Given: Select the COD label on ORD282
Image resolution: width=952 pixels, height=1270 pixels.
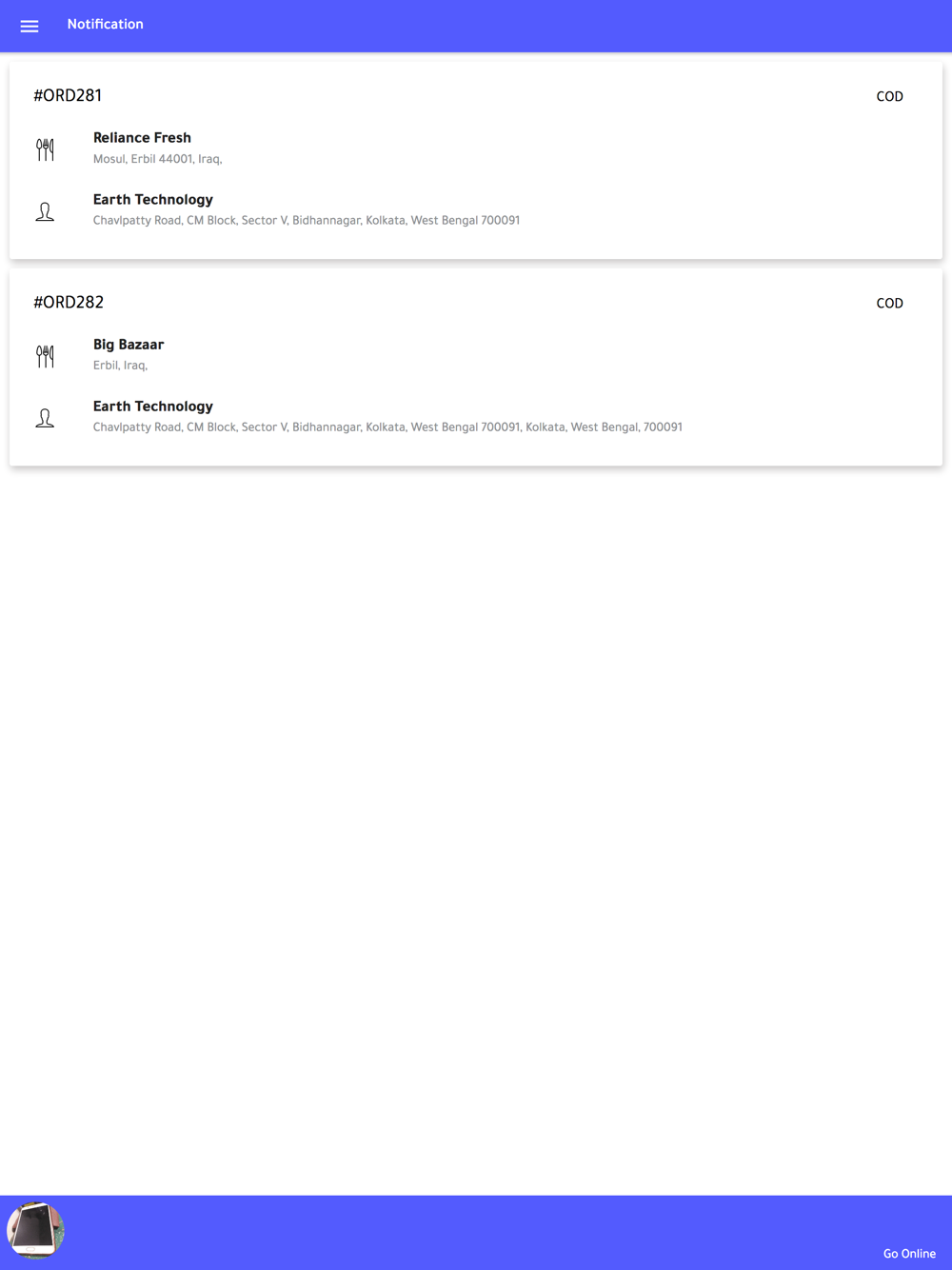Looking at the screenshot, I should coord(889,303).
